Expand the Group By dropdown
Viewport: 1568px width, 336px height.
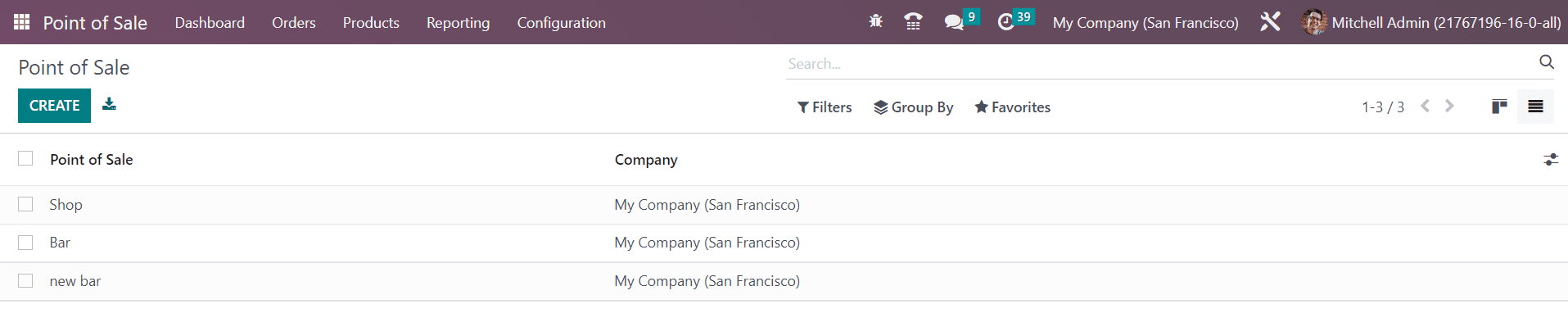click(913, 107)
